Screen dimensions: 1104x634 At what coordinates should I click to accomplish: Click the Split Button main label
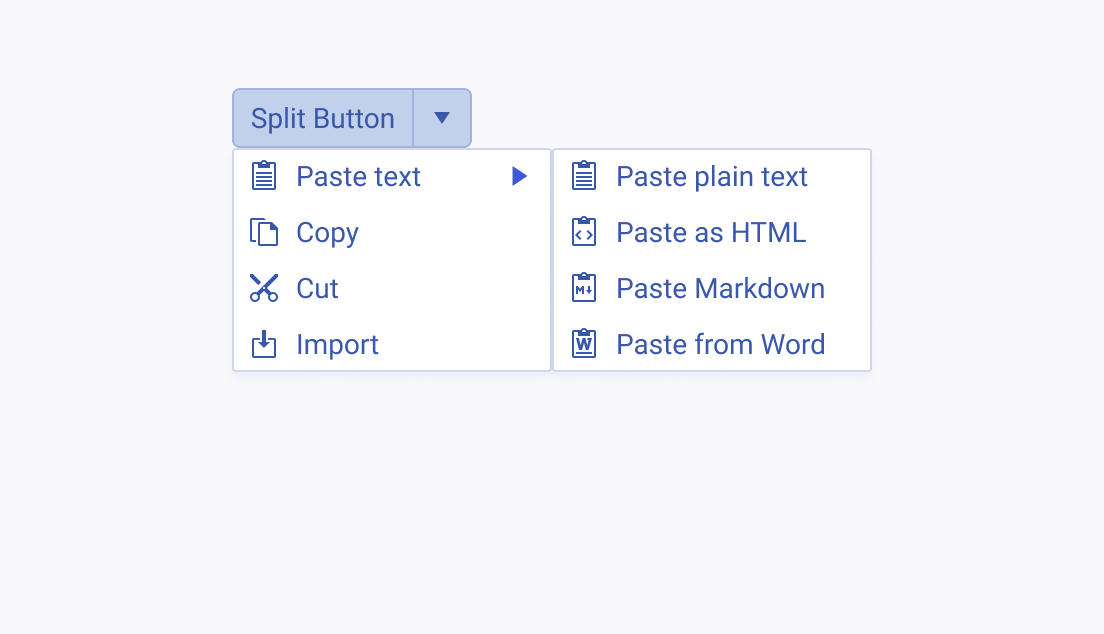coord(322,118)
